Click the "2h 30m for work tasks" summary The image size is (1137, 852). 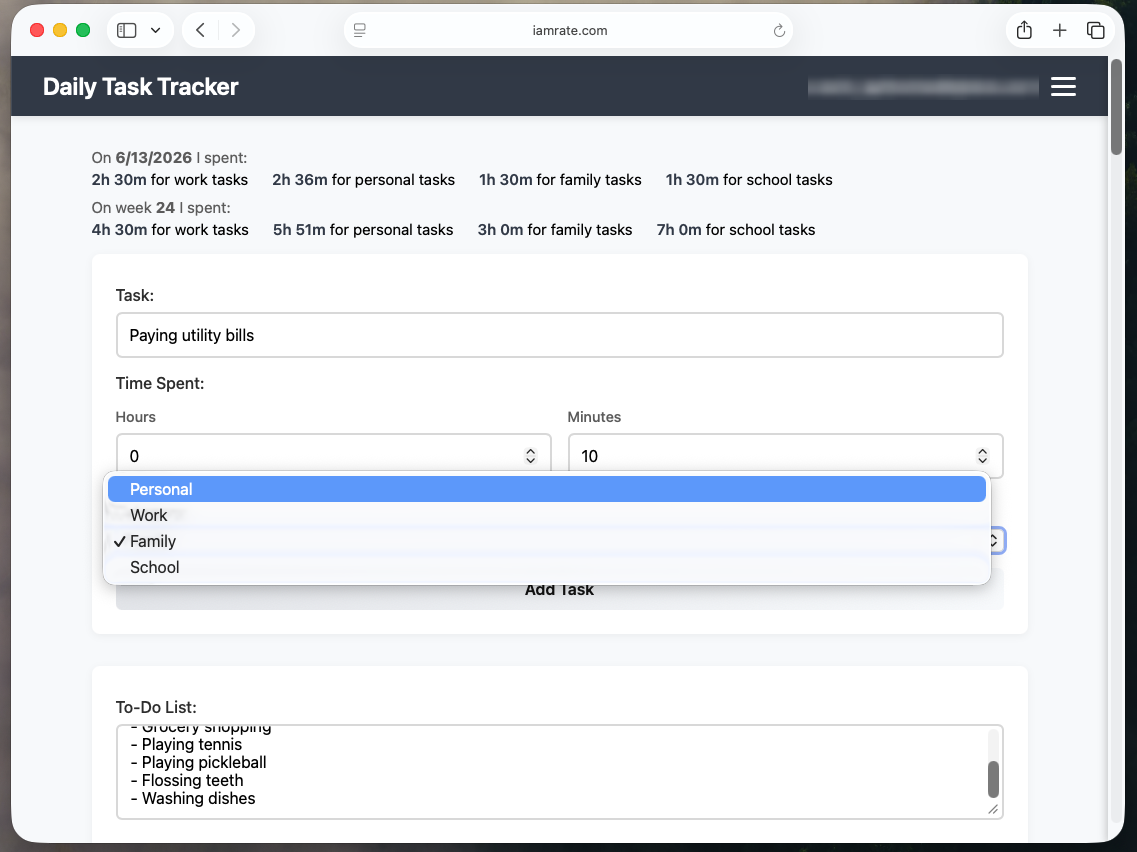point(170,180)
